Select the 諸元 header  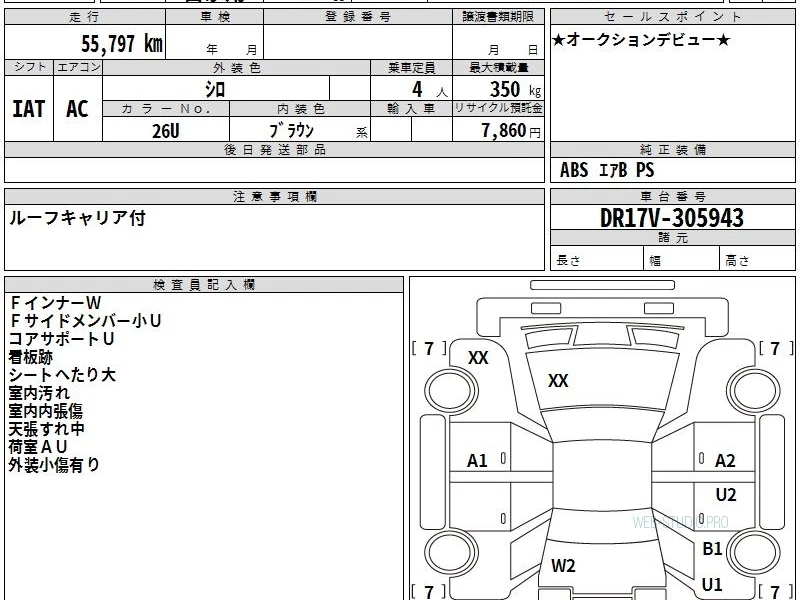[672, 238]
